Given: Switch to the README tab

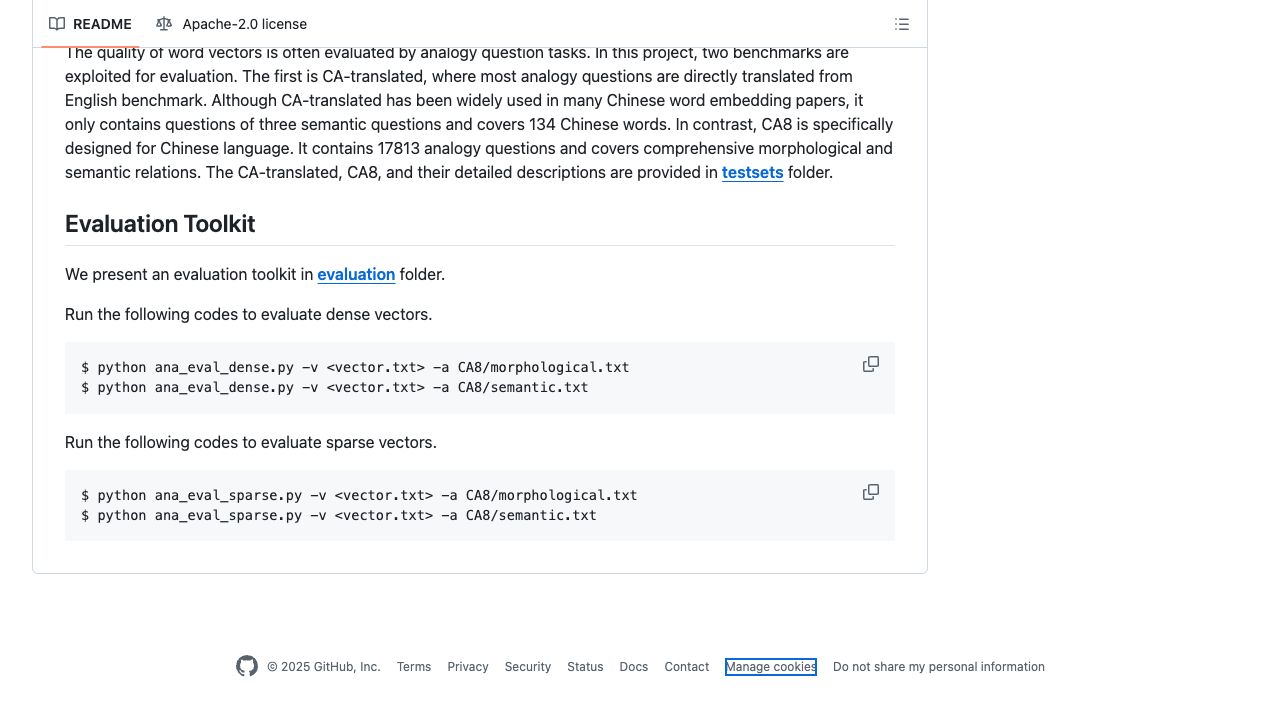Looking at the screenshot, I should pos(90,24).
